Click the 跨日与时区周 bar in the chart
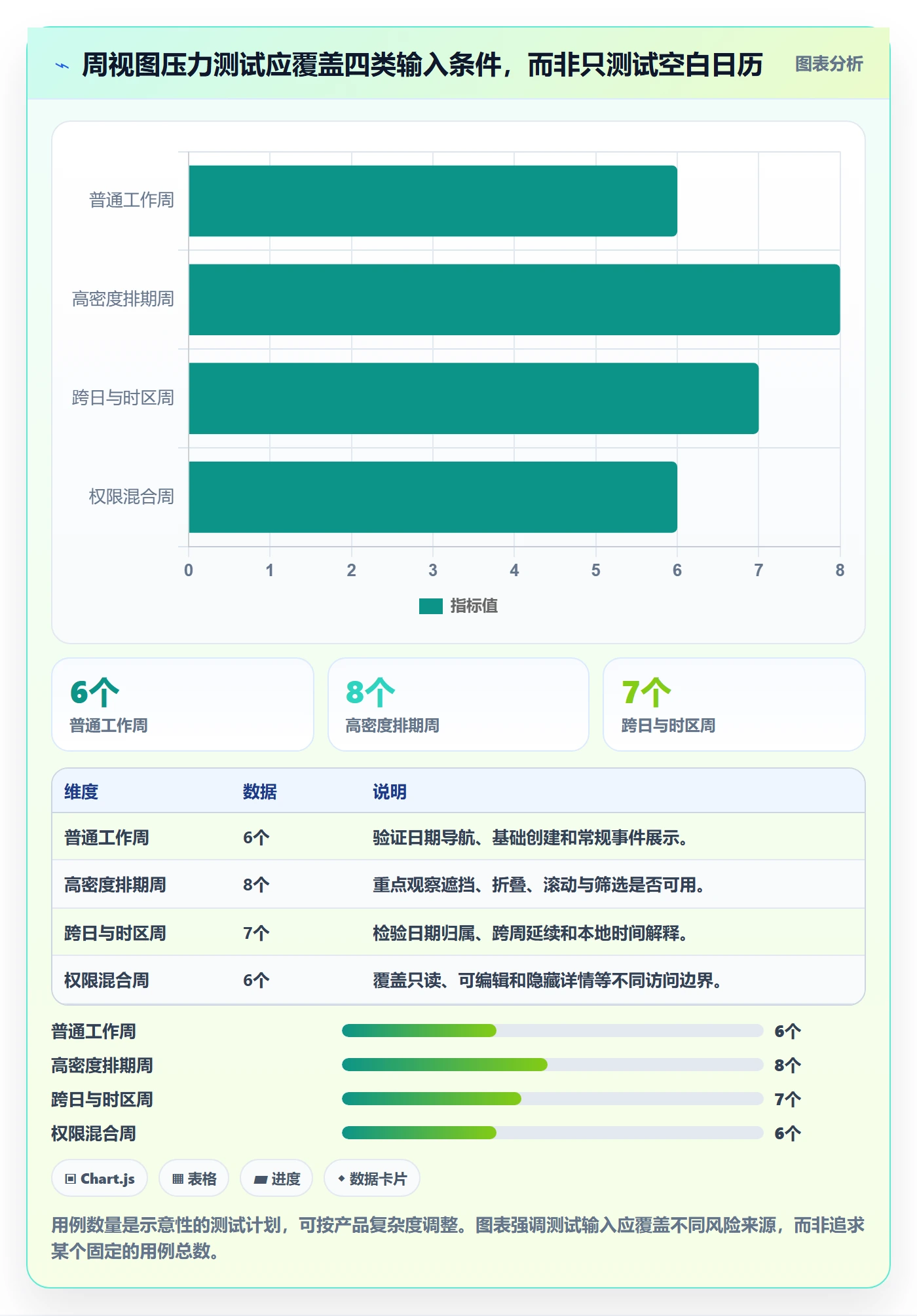 (x=474, y=399)
